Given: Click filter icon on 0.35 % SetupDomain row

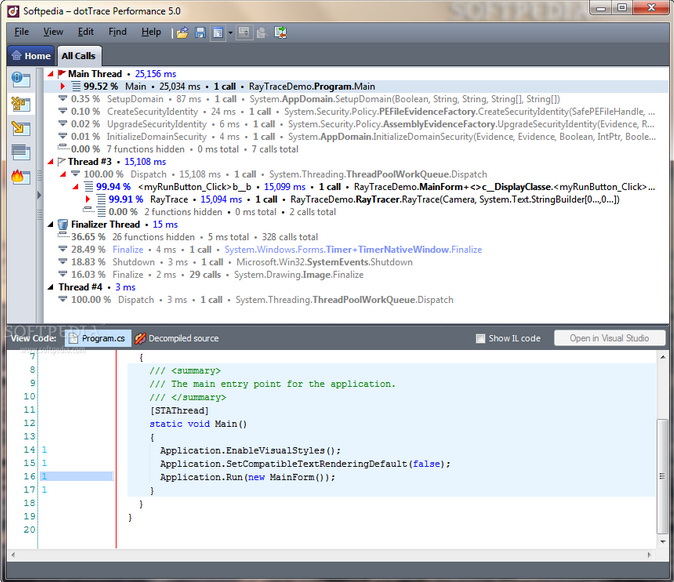Looking at the screenshot, I should coord(63,98).
